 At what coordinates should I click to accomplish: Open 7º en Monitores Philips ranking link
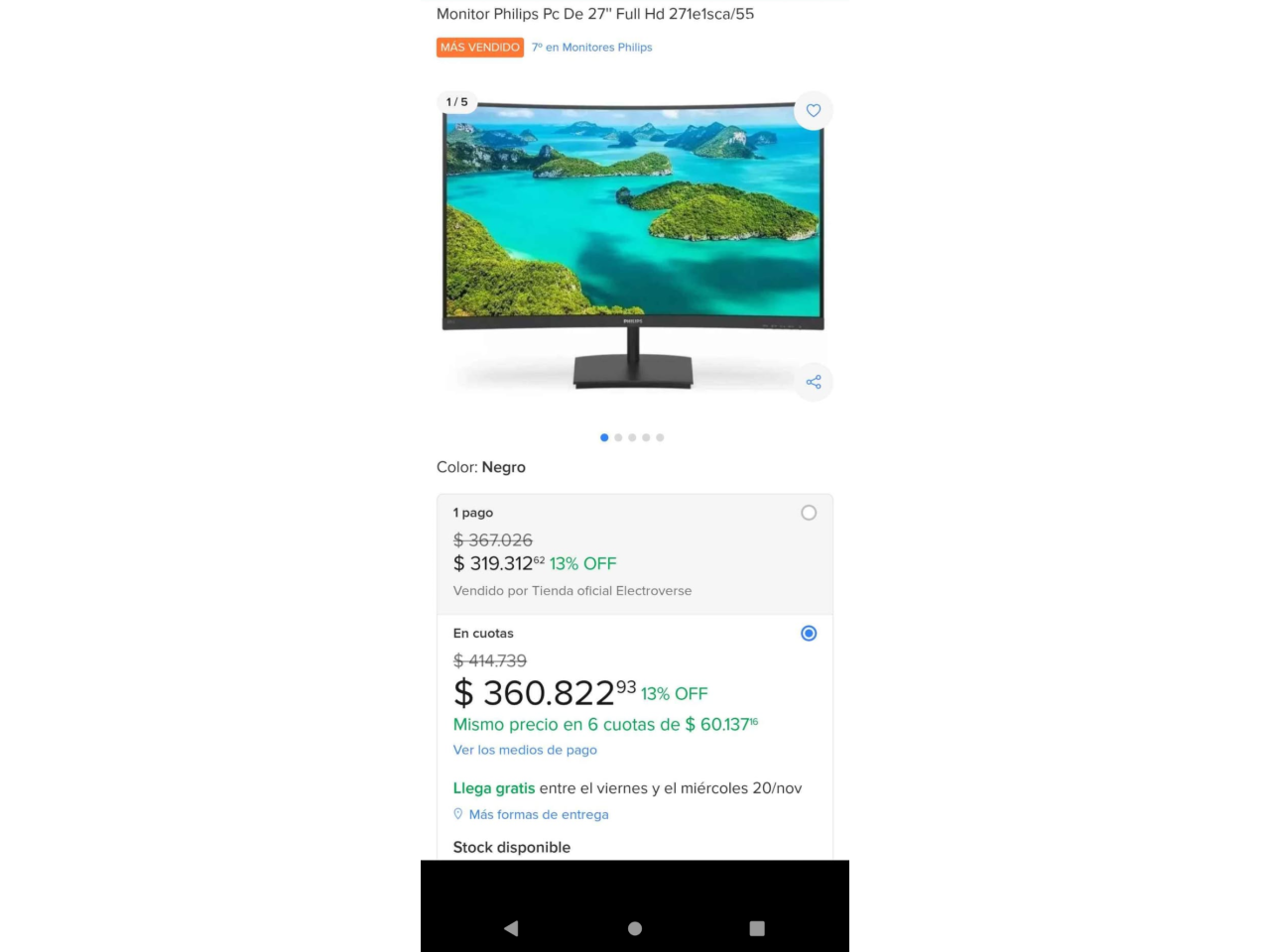coord(591,48)
